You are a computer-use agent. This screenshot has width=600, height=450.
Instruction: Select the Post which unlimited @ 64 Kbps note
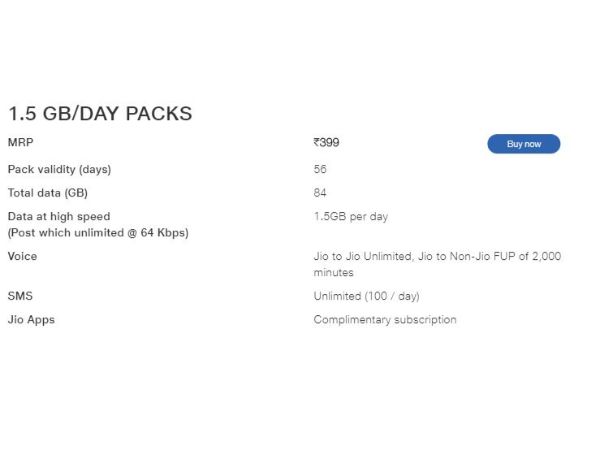click(x=98, y=233)
